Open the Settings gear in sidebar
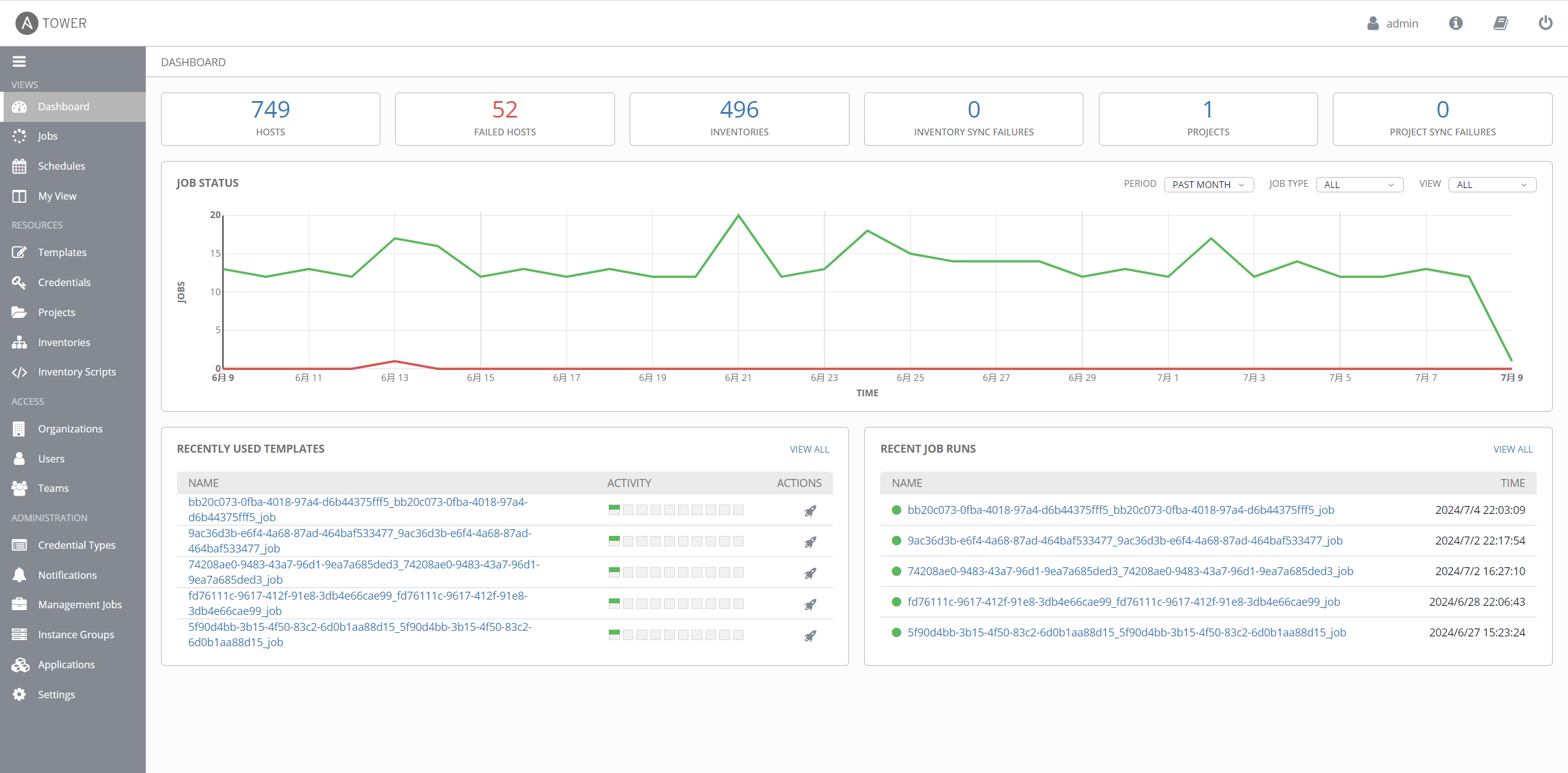Image resolution: width=1568 pixels, height=773 pixels. (x=56, y=694)
